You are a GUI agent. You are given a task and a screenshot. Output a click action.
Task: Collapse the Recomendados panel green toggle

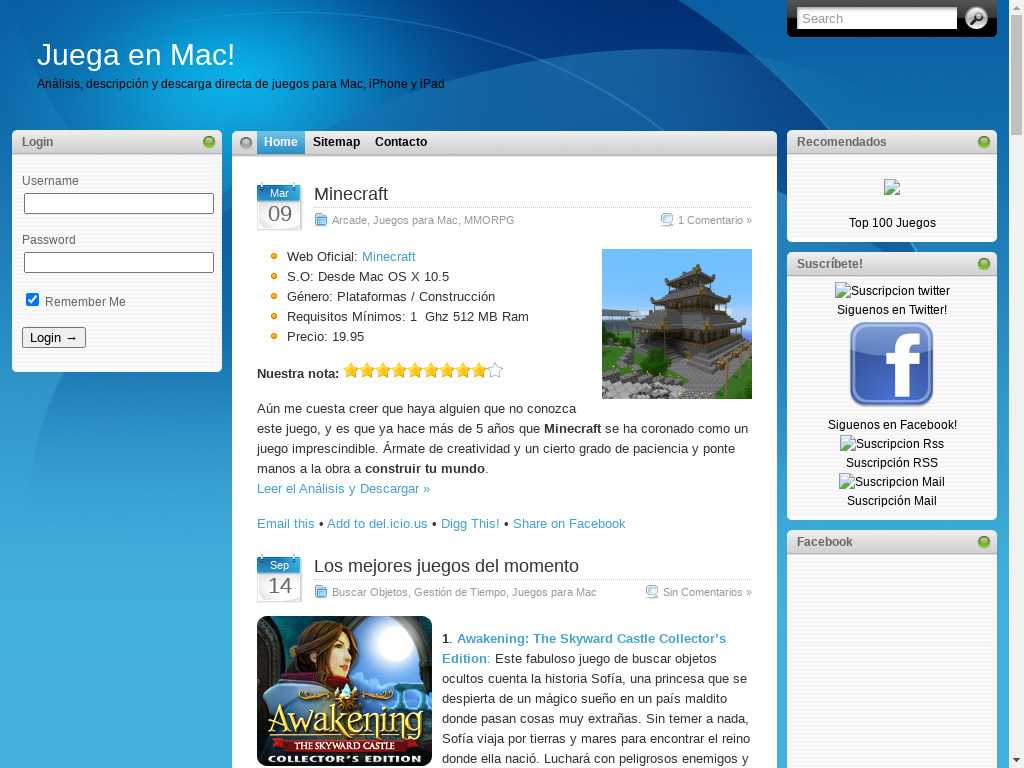tap(984, 142)
